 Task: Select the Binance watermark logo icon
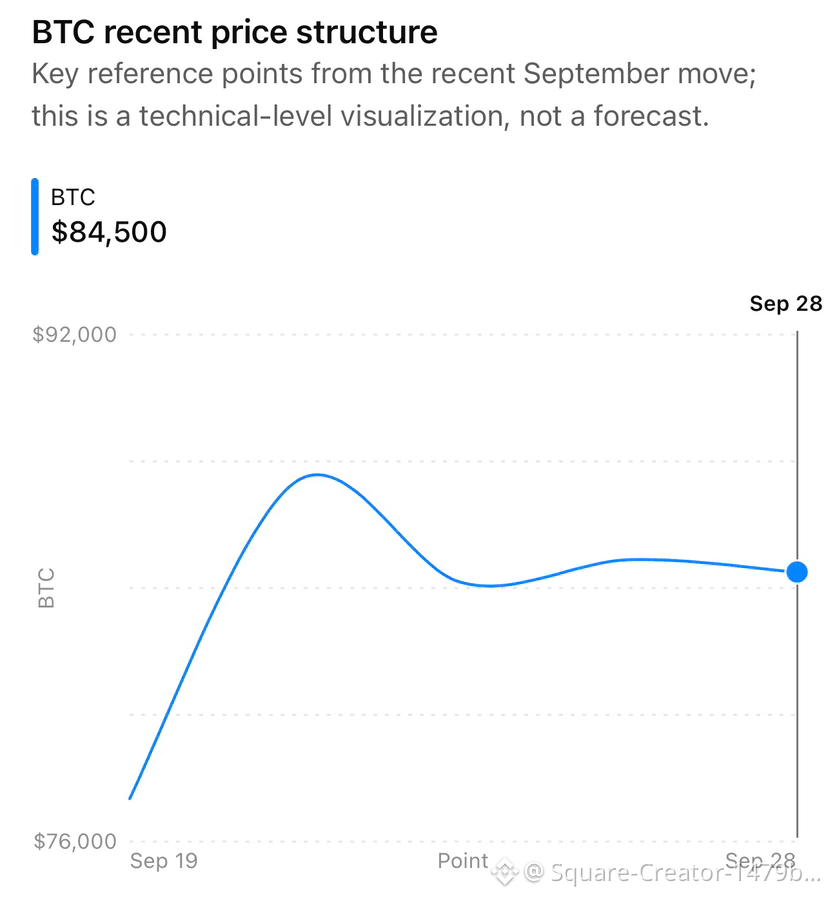(505, 872)
